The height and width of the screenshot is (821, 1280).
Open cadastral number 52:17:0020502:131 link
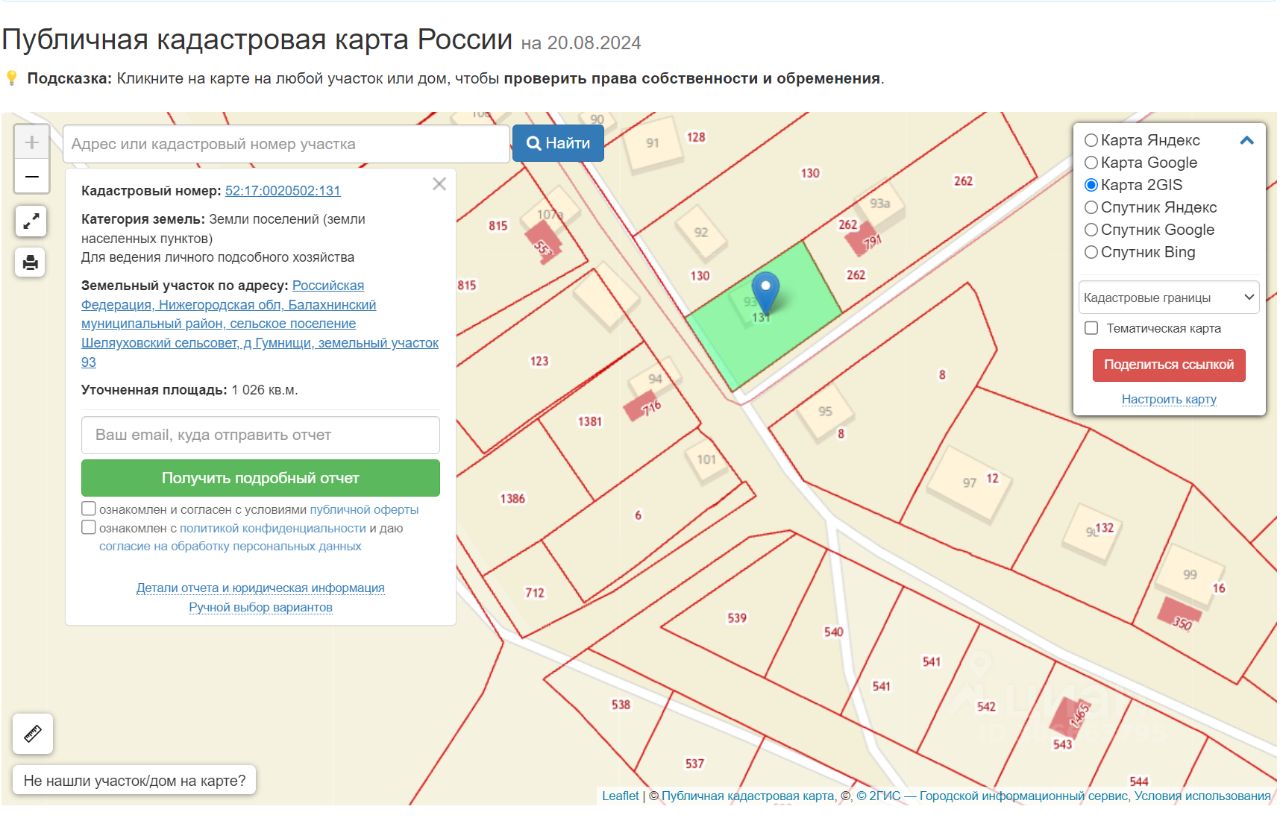283,191
